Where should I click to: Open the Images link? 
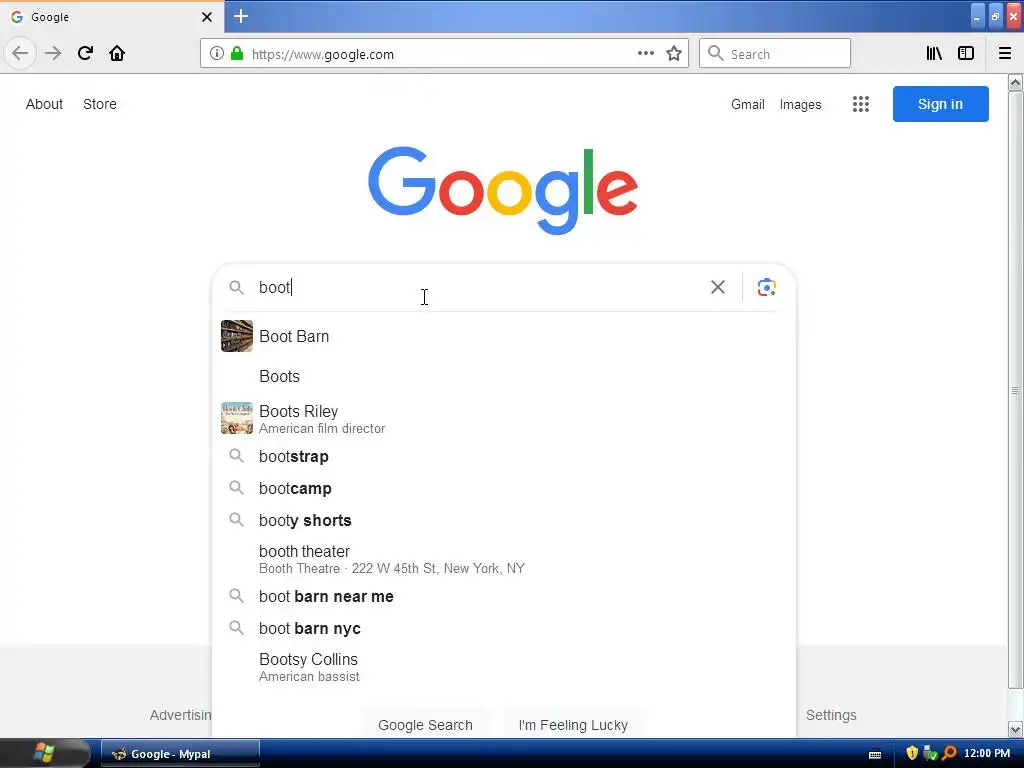800,104
